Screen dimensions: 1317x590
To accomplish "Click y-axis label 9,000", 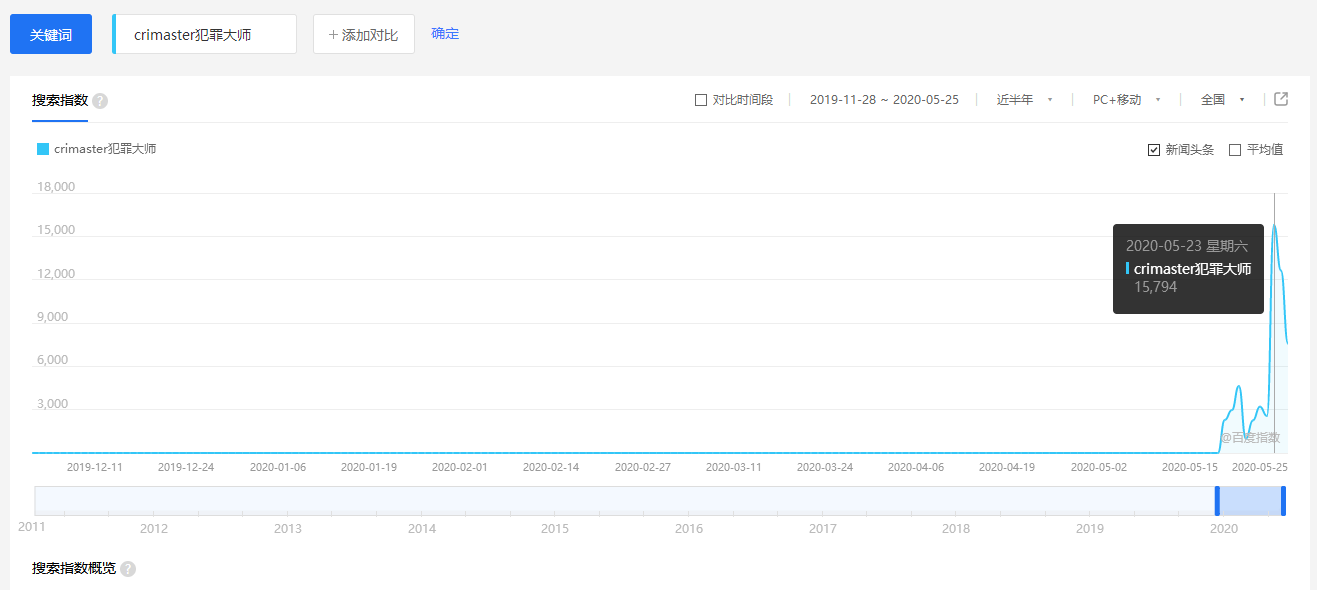I will [x=52, y=317].
